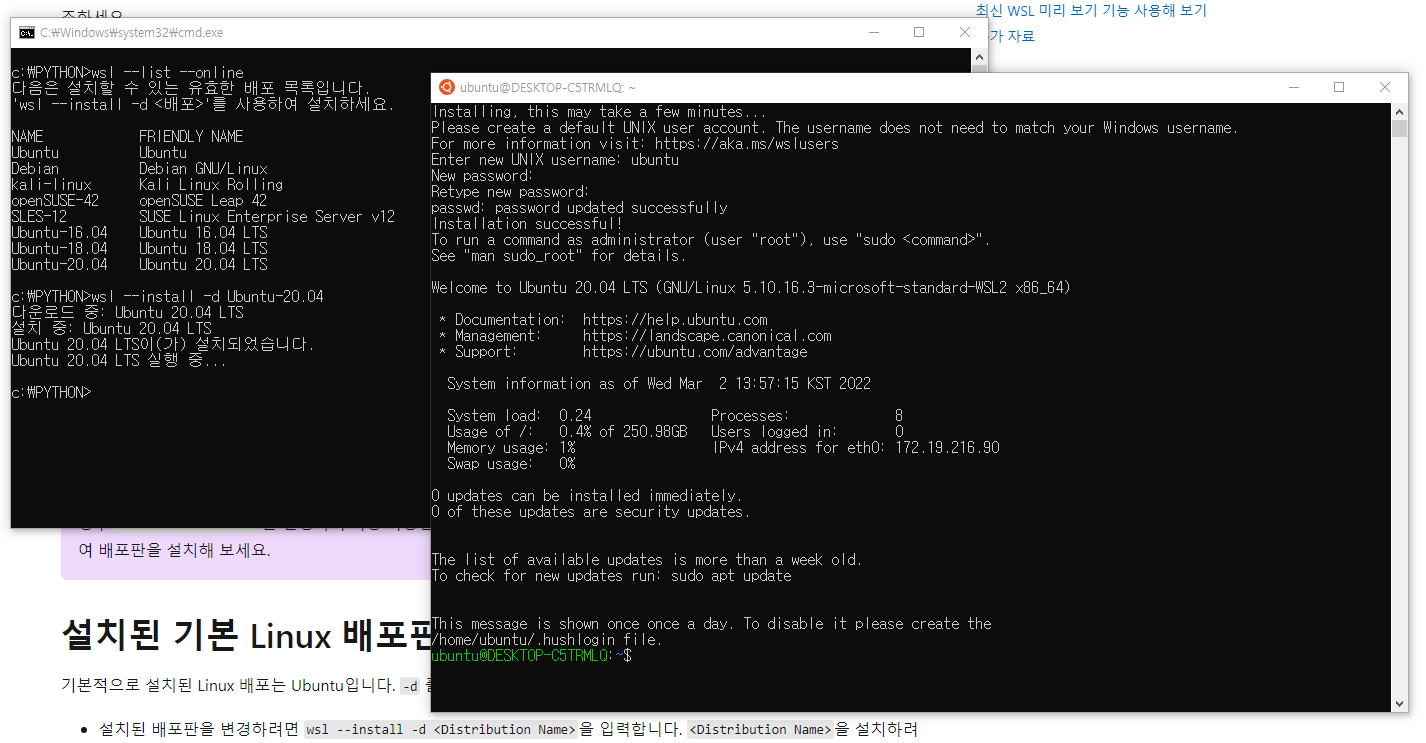Click the cmd.exe window title text
Viewport: 1426px width, 743px height.
pyautogui.click(x=132, y=33)
